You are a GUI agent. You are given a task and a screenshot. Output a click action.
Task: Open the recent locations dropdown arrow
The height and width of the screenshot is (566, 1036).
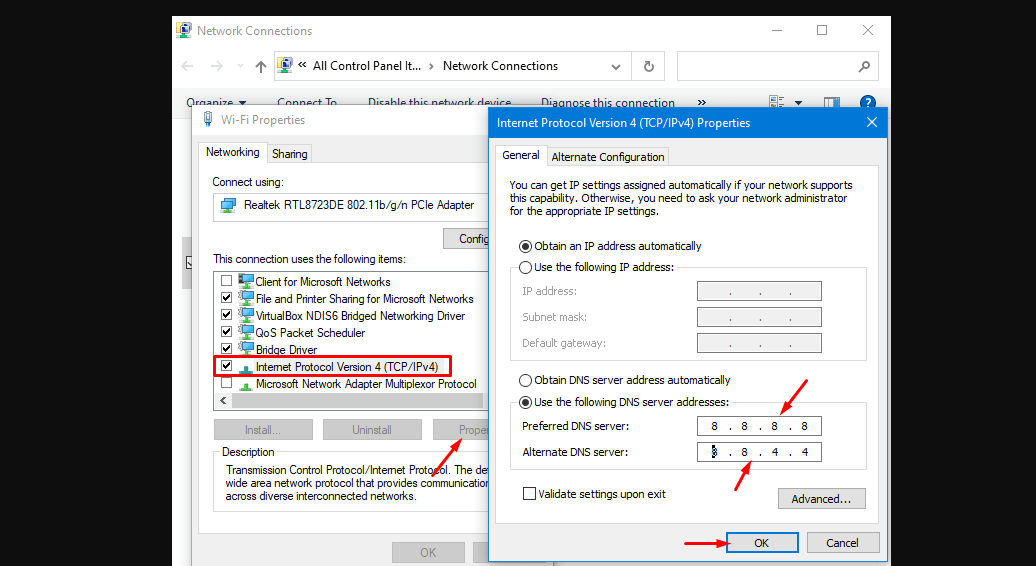click(240, 66)
